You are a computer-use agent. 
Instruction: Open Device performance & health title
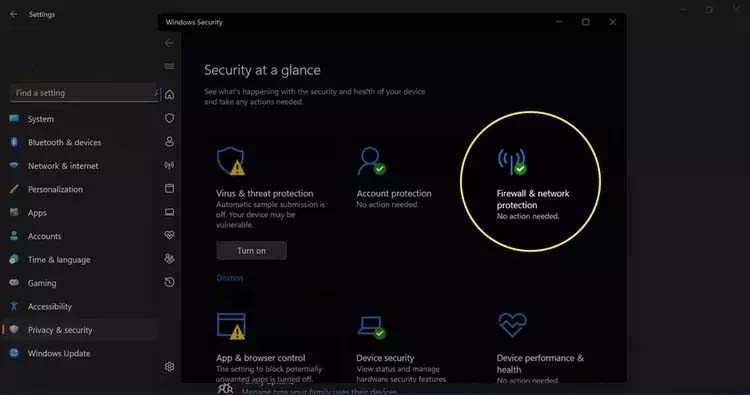[x=540, y=364]
